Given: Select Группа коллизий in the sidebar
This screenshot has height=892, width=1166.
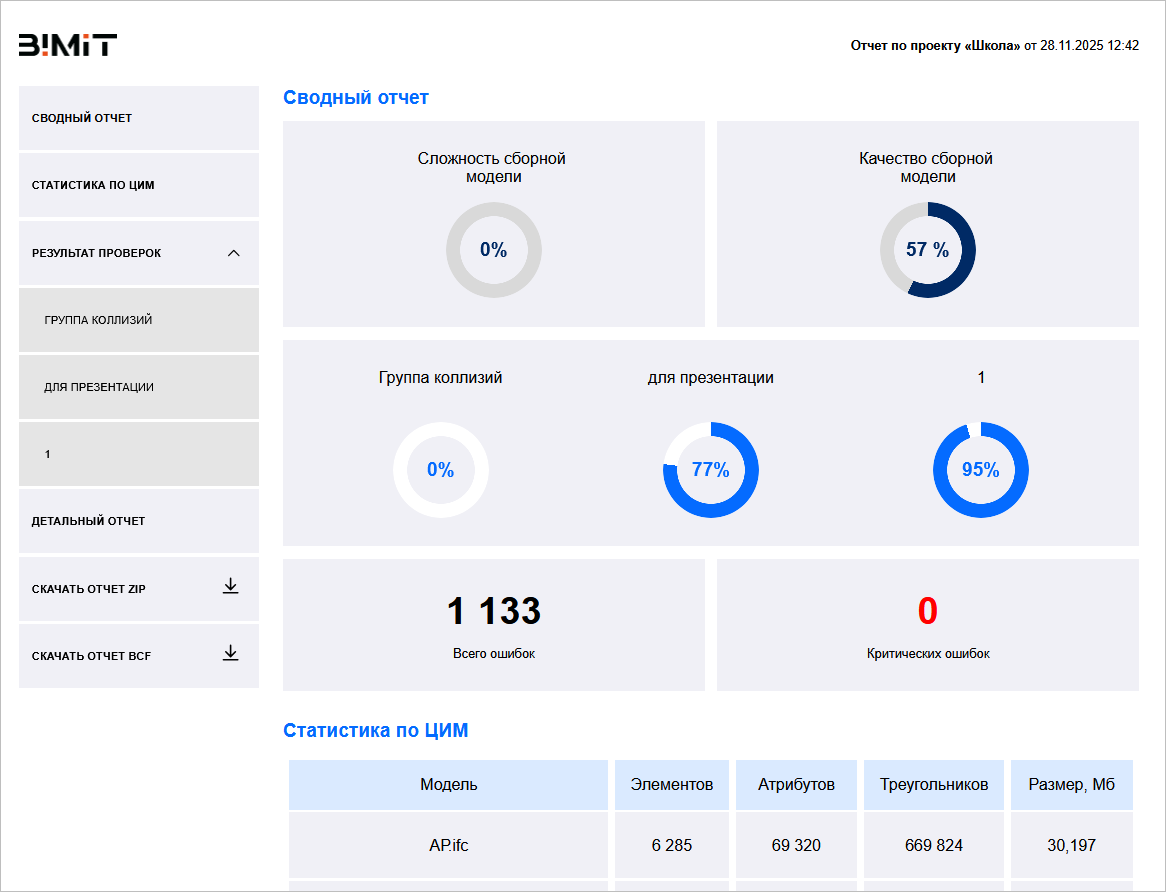Looking at the screenshot, I should (x=98, y=320).
